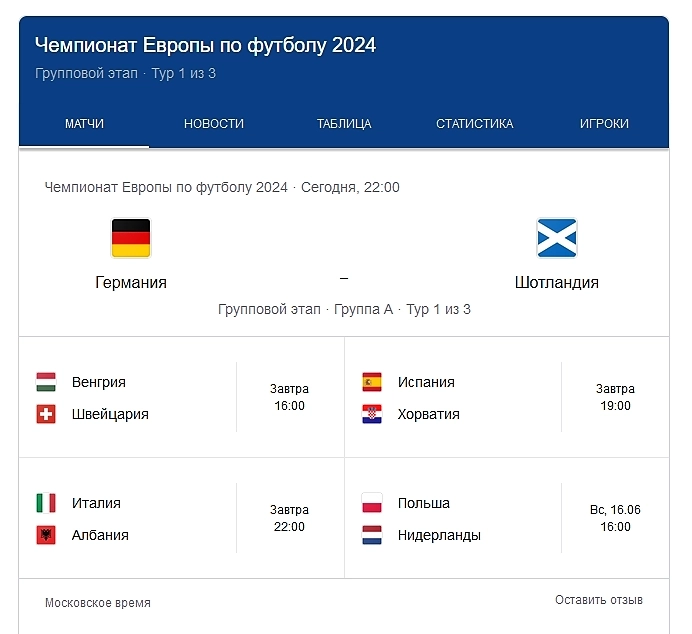692x634 pixels.
Task: Click the Spain flag icon
Action: tap(372, 382)
